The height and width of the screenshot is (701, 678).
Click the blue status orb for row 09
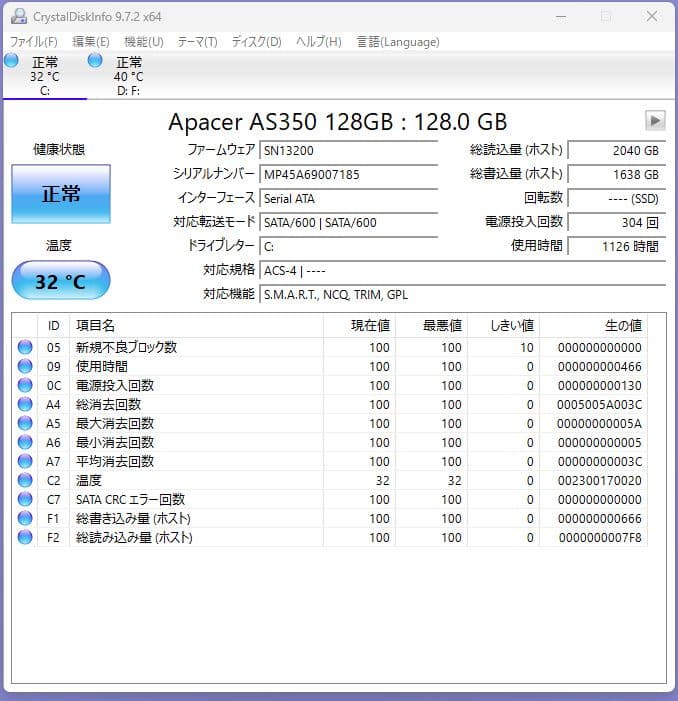25,366
